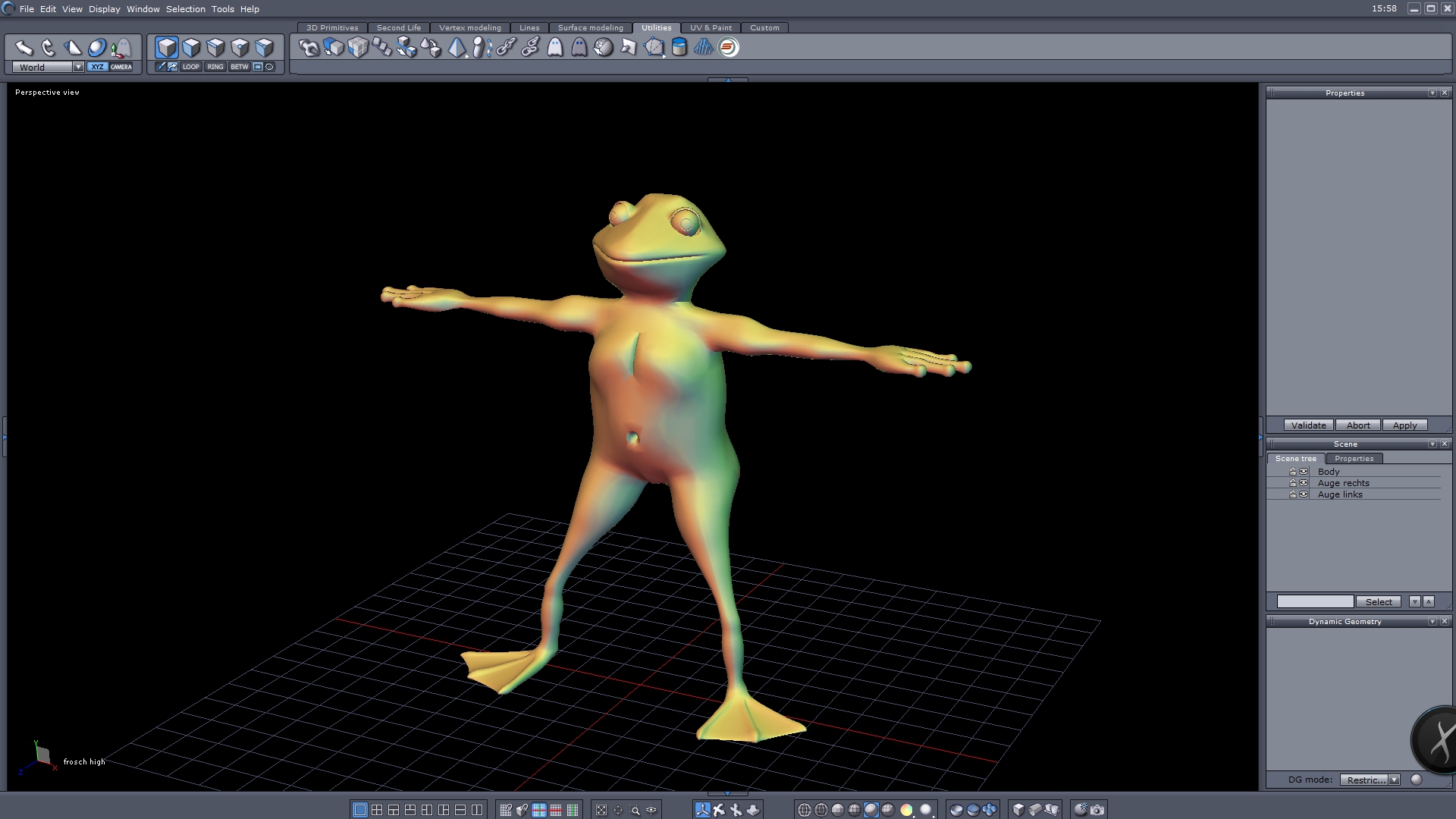This screenshot has height=819, width=1456.
Task: Toggle visibility of Body object
Action: [1304, 472]
